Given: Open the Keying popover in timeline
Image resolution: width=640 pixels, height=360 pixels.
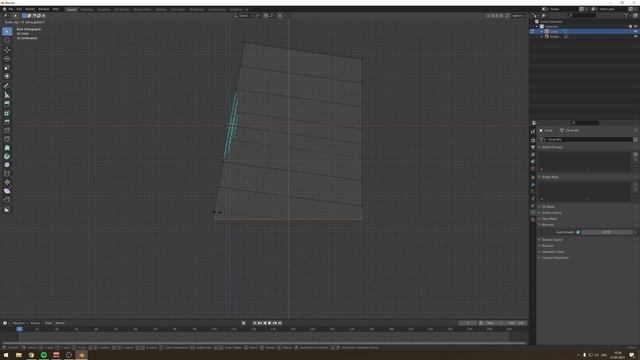Looking at the screenshot, I should [x=36, y=323].
